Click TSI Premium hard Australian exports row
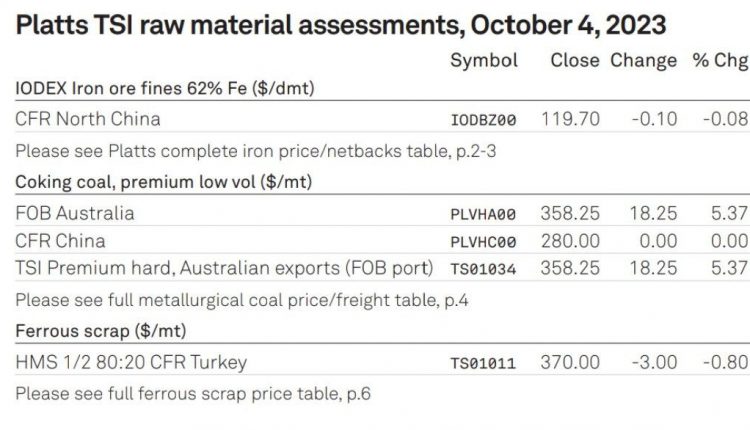The image size is (750, 430). [382, 268]
